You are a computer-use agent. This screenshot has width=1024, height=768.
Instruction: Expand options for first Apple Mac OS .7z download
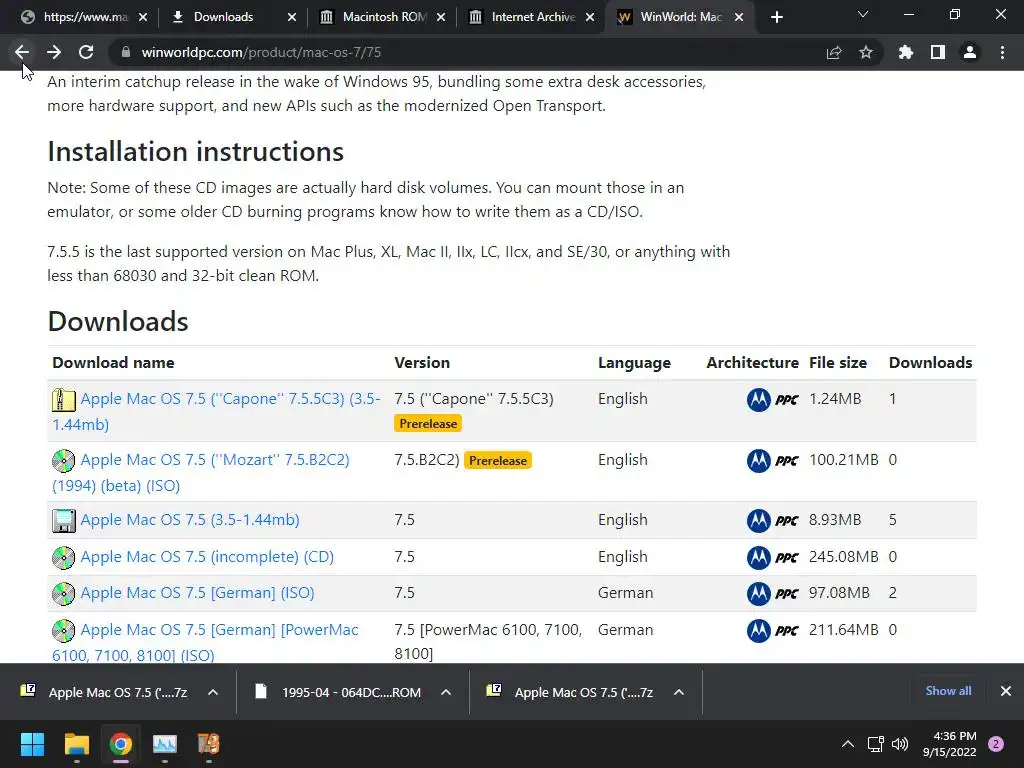(x=213, y=692)
